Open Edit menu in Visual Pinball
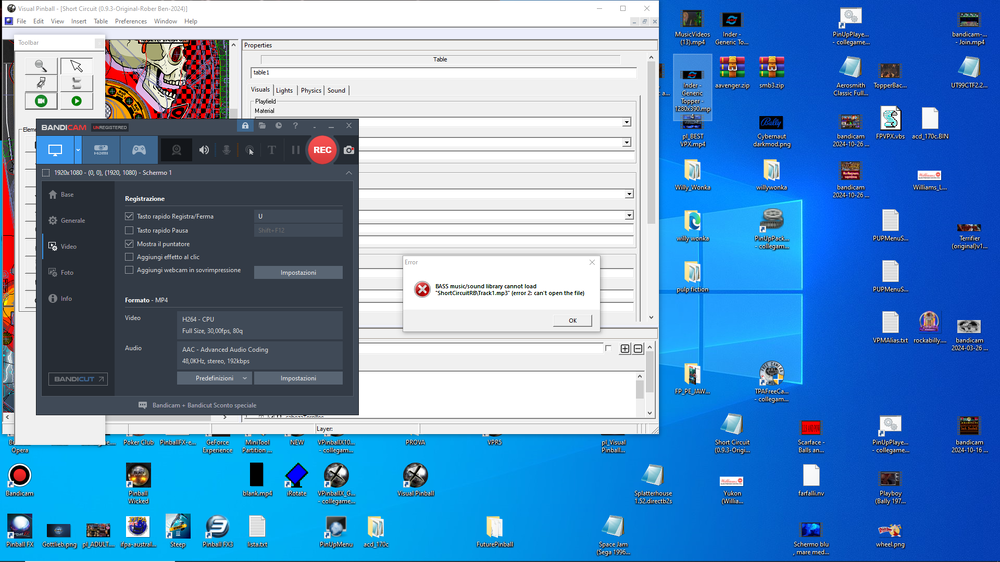The image size is (1000, 562). click(x=39, y=21)
